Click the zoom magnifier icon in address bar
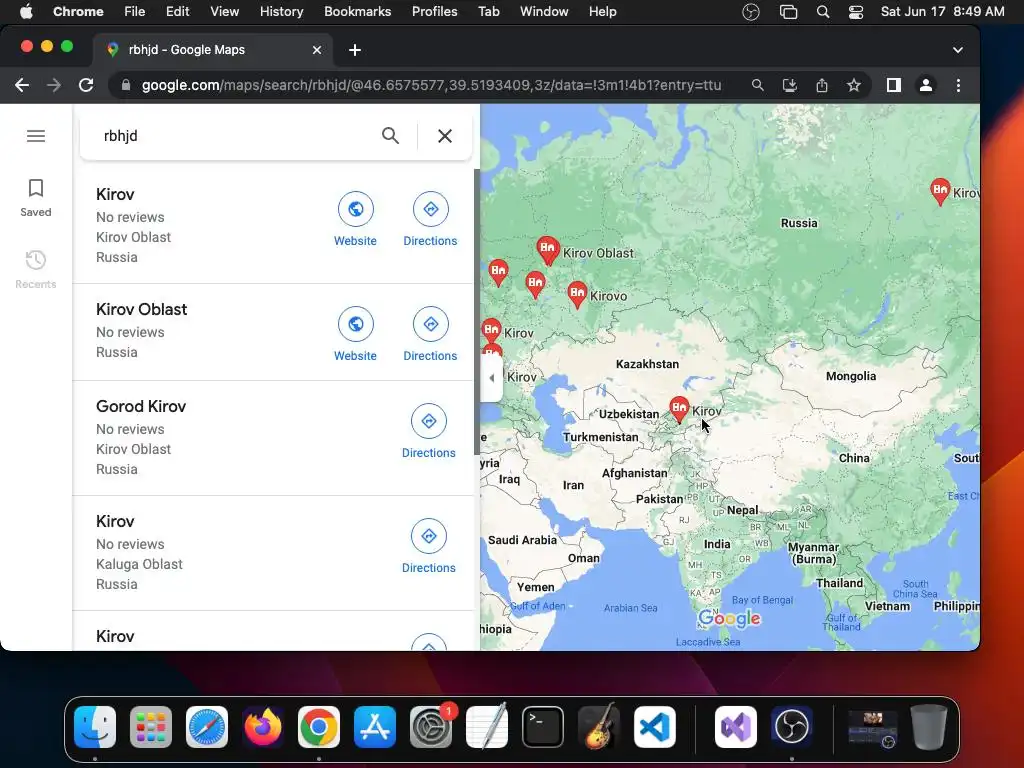This screenshot has width=1024, height=768. pos(758,85)
